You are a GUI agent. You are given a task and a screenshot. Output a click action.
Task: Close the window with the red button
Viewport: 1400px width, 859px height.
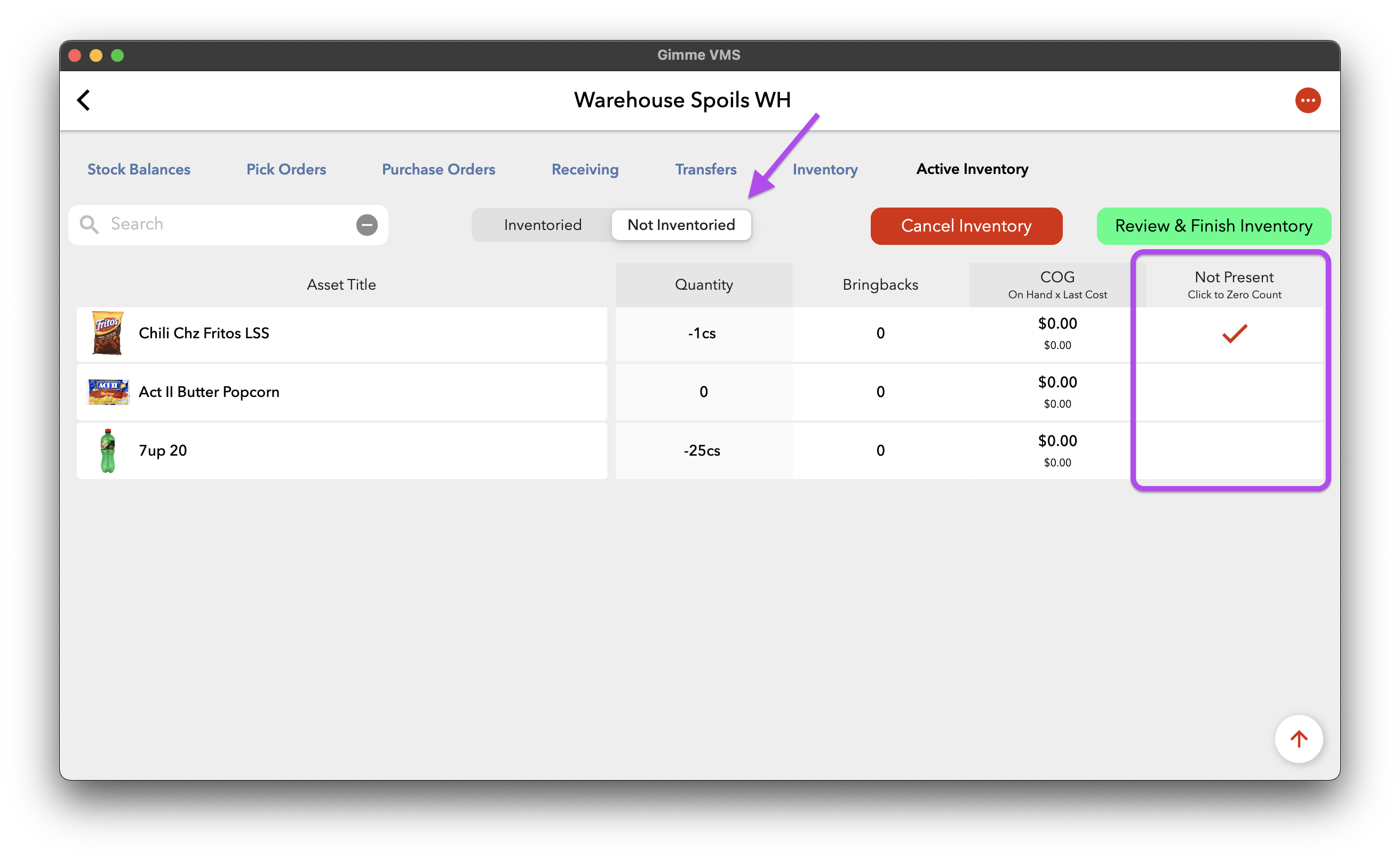tap(75, 55)
